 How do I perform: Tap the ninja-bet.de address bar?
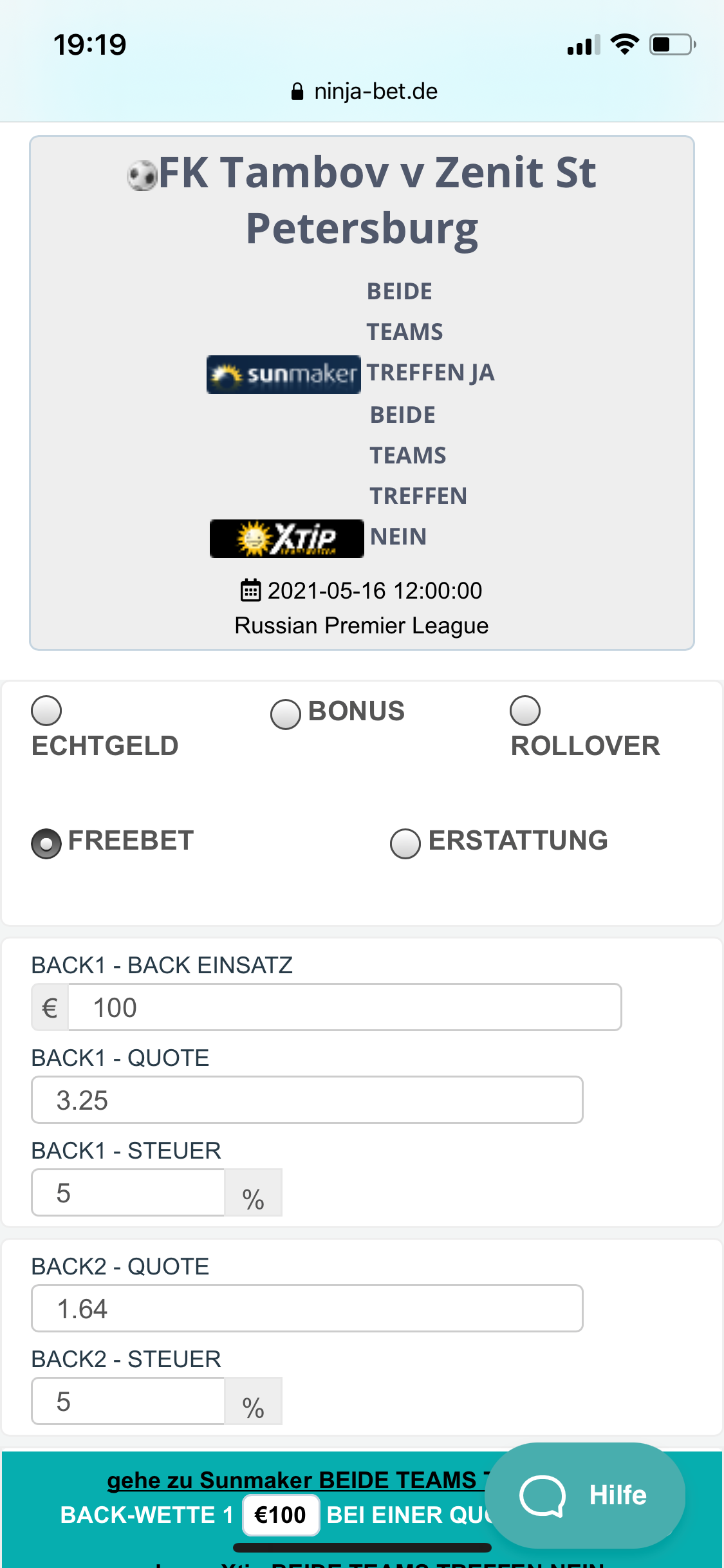364,91
